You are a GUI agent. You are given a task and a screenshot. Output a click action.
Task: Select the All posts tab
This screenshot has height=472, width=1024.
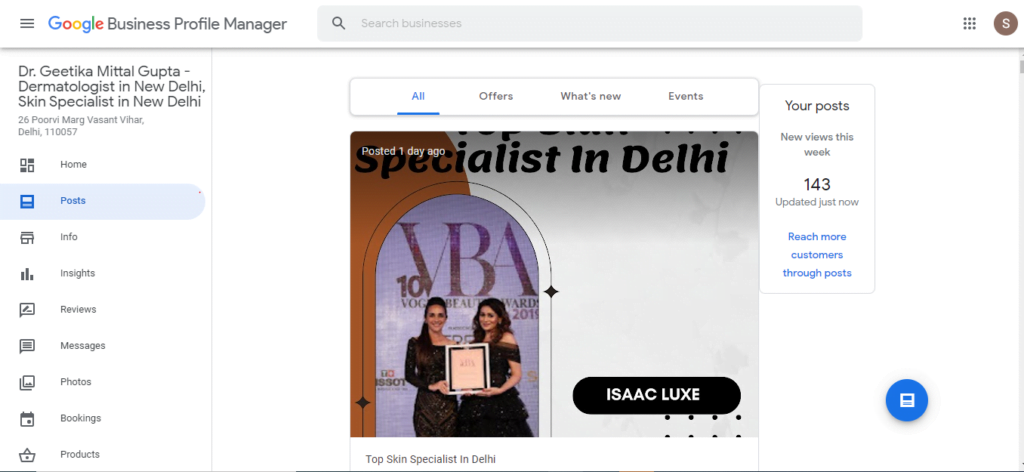[x=418, y=97]
